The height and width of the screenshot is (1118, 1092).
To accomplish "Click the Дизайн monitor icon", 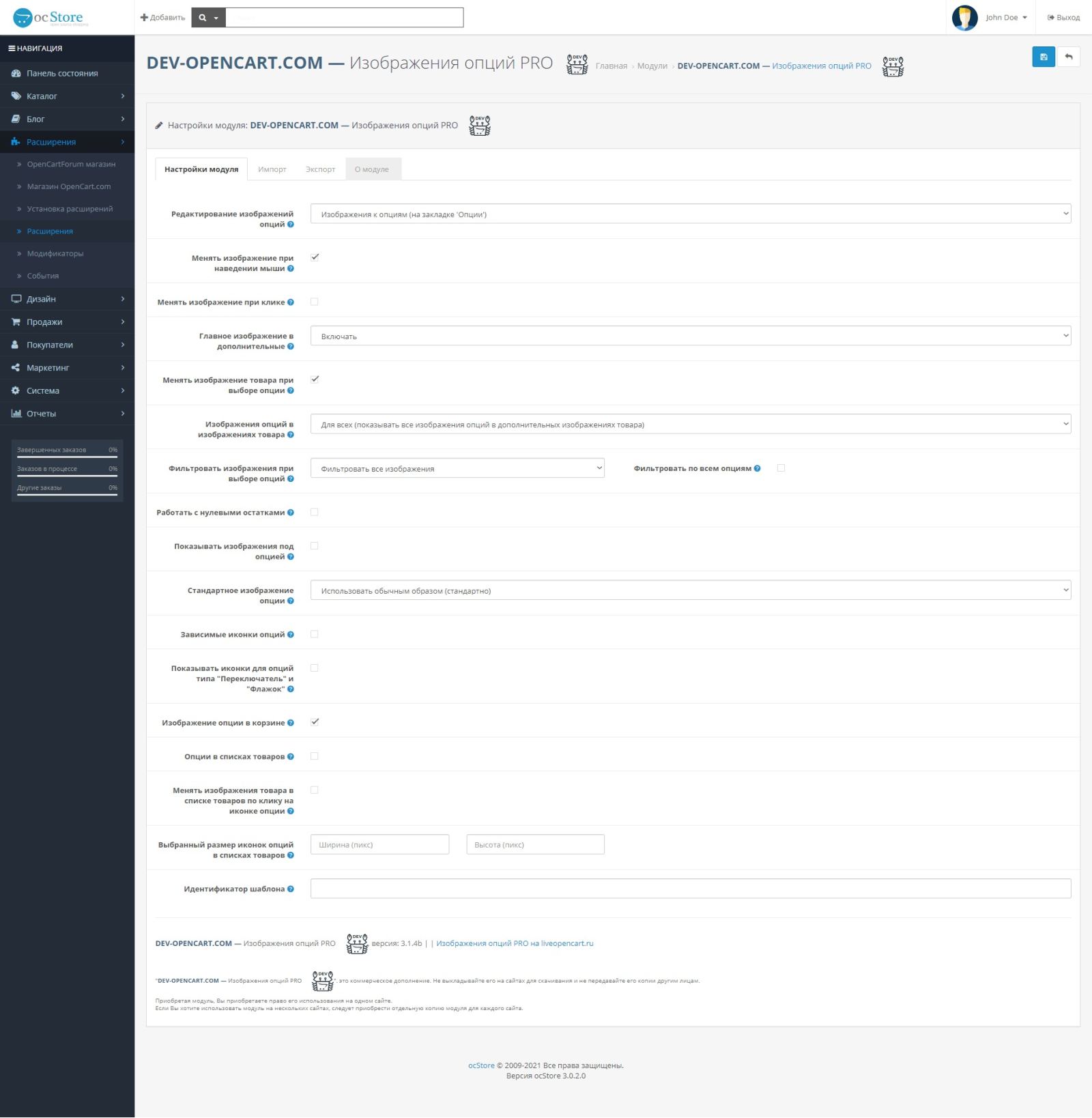I will click(16, 299).
